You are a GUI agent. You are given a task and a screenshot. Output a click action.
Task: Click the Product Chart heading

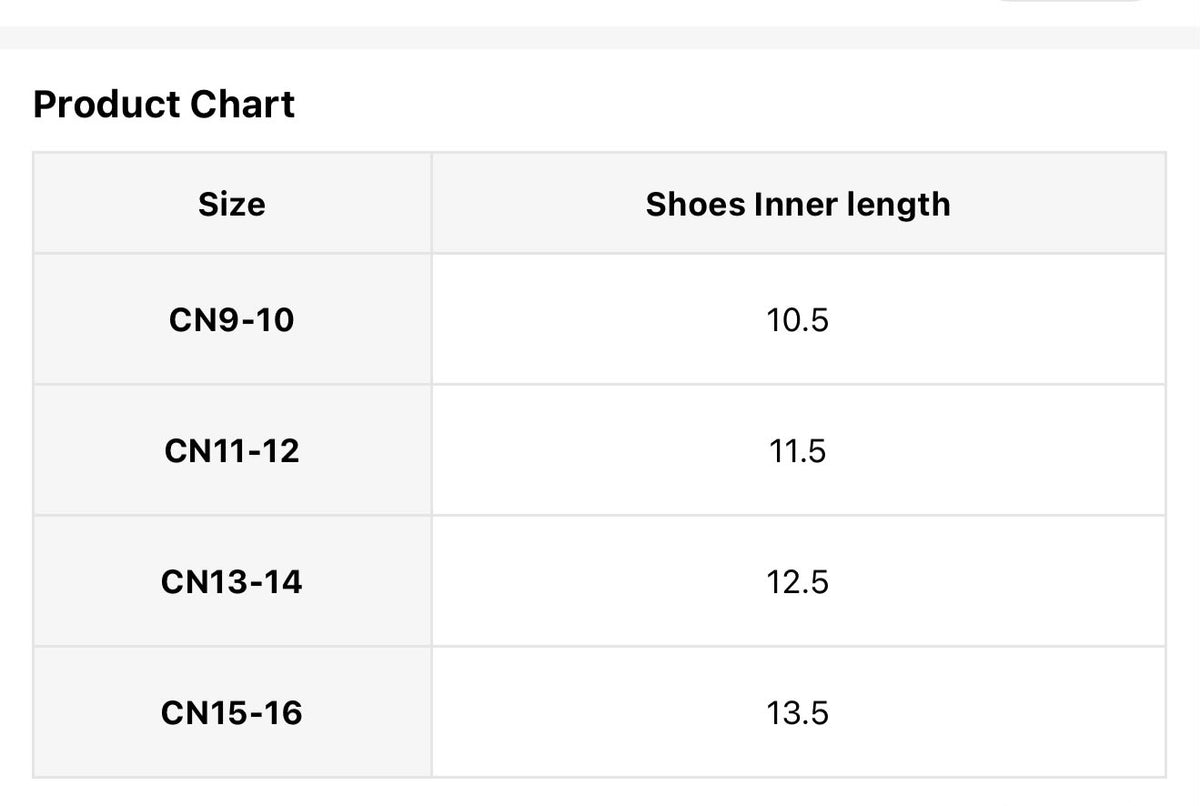[164, 105]
